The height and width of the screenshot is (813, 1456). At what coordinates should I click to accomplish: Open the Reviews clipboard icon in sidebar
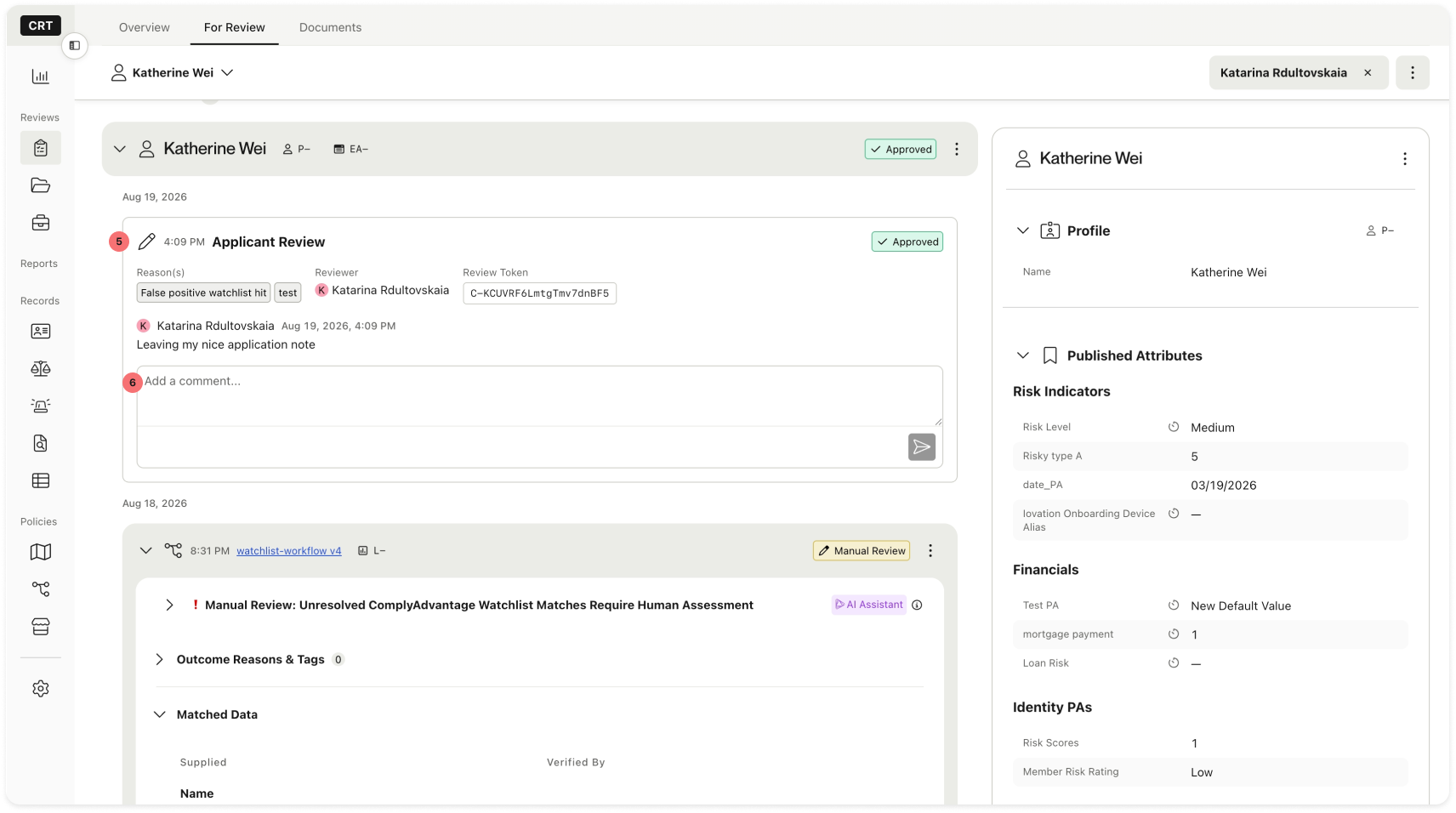tap(40, 148)
